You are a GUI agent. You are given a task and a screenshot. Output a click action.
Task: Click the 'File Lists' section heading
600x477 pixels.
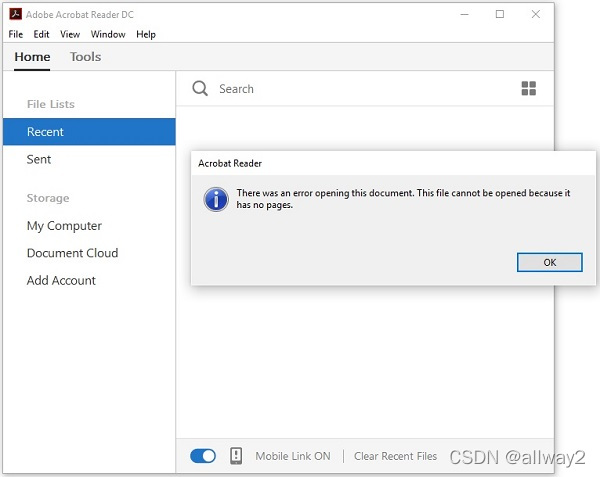click(51, 104)
